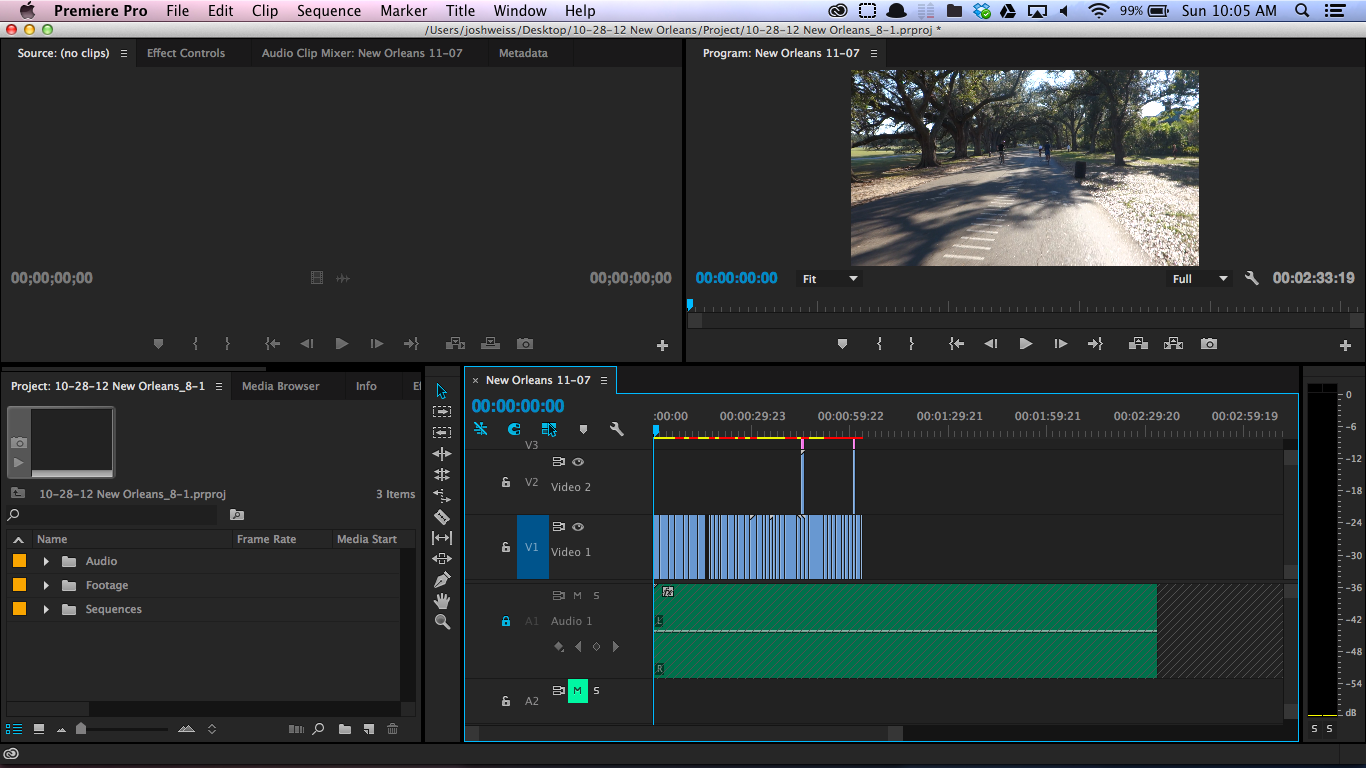Open the Program panel menu
The width and height of the screenshot is (1366, 768).
[873, 54]
